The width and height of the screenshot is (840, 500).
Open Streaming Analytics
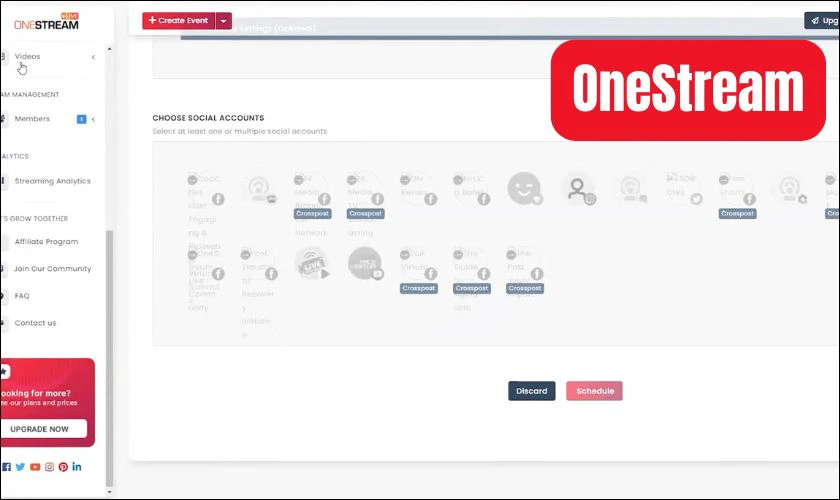tap(52, 181)
